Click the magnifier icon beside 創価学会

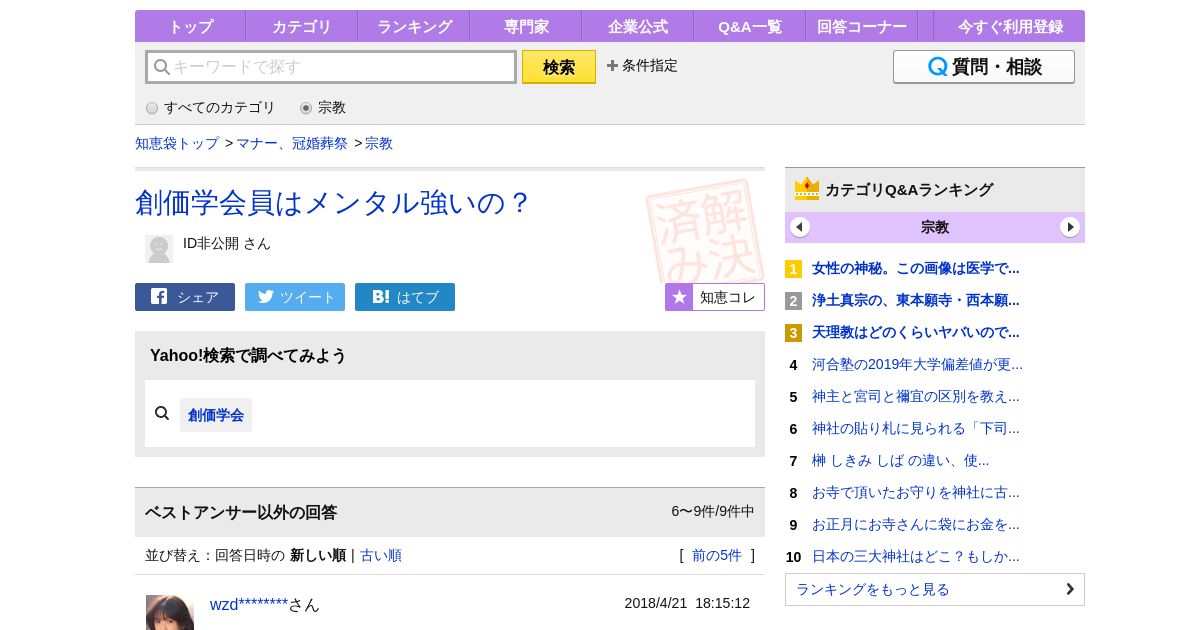coord(162,413)
